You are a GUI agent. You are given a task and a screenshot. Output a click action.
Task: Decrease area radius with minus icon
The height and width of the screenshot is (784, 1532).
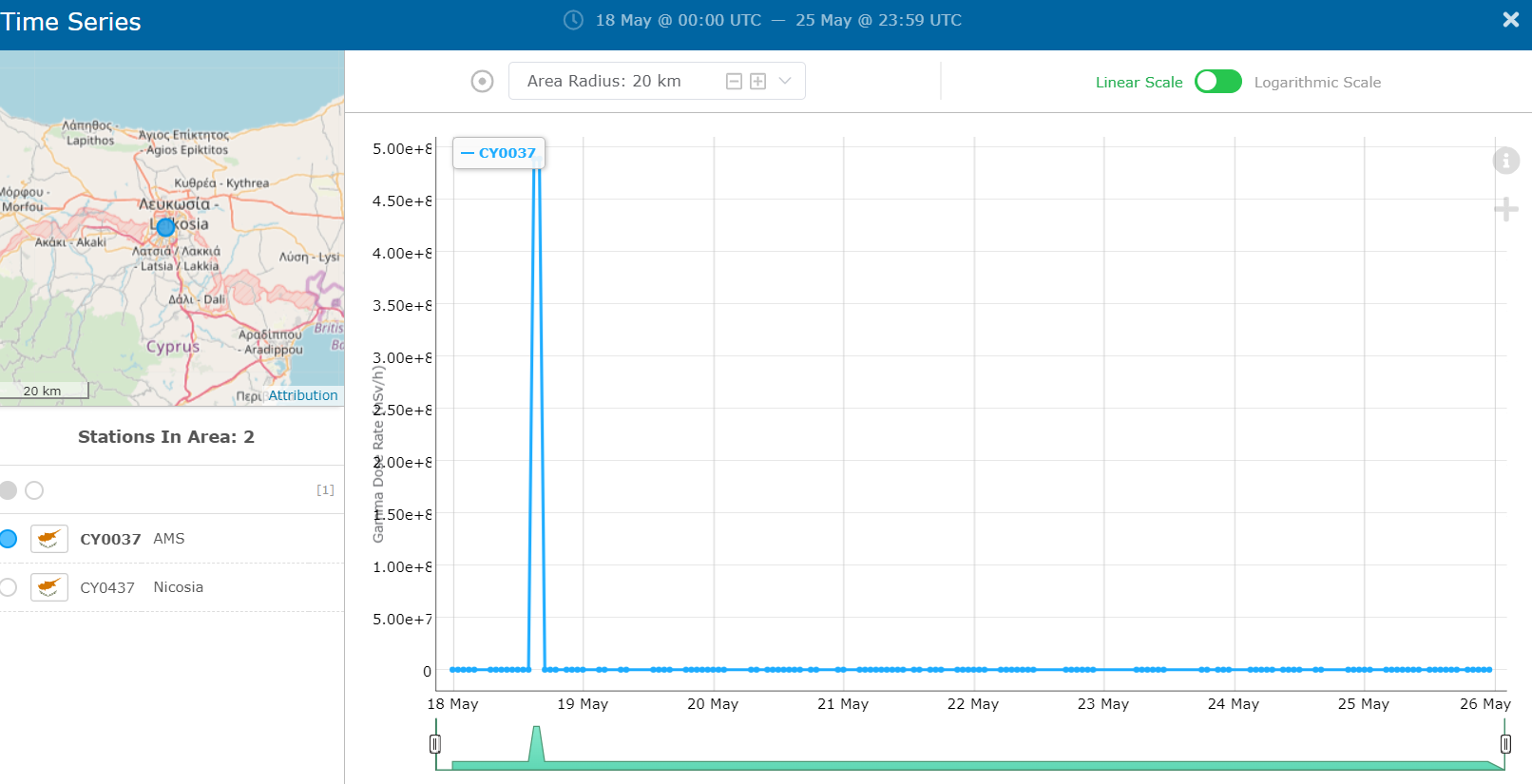tap(734, 82)
